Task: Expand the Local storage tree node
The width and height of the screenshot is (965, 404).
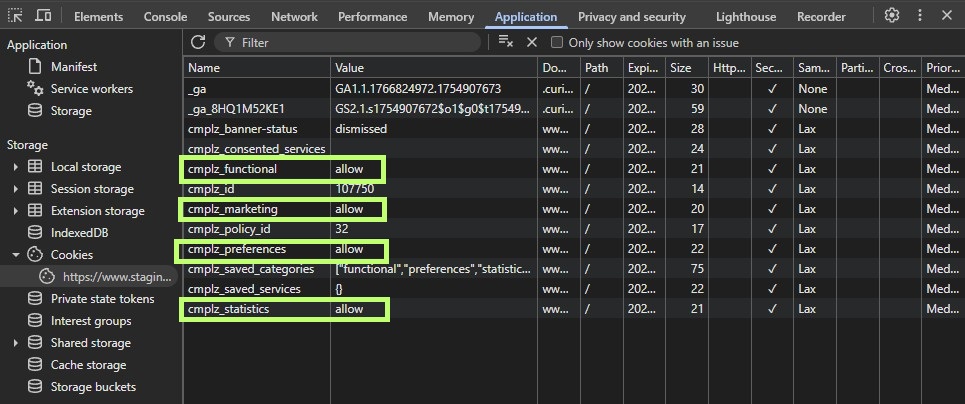Action: click(16, 167)
